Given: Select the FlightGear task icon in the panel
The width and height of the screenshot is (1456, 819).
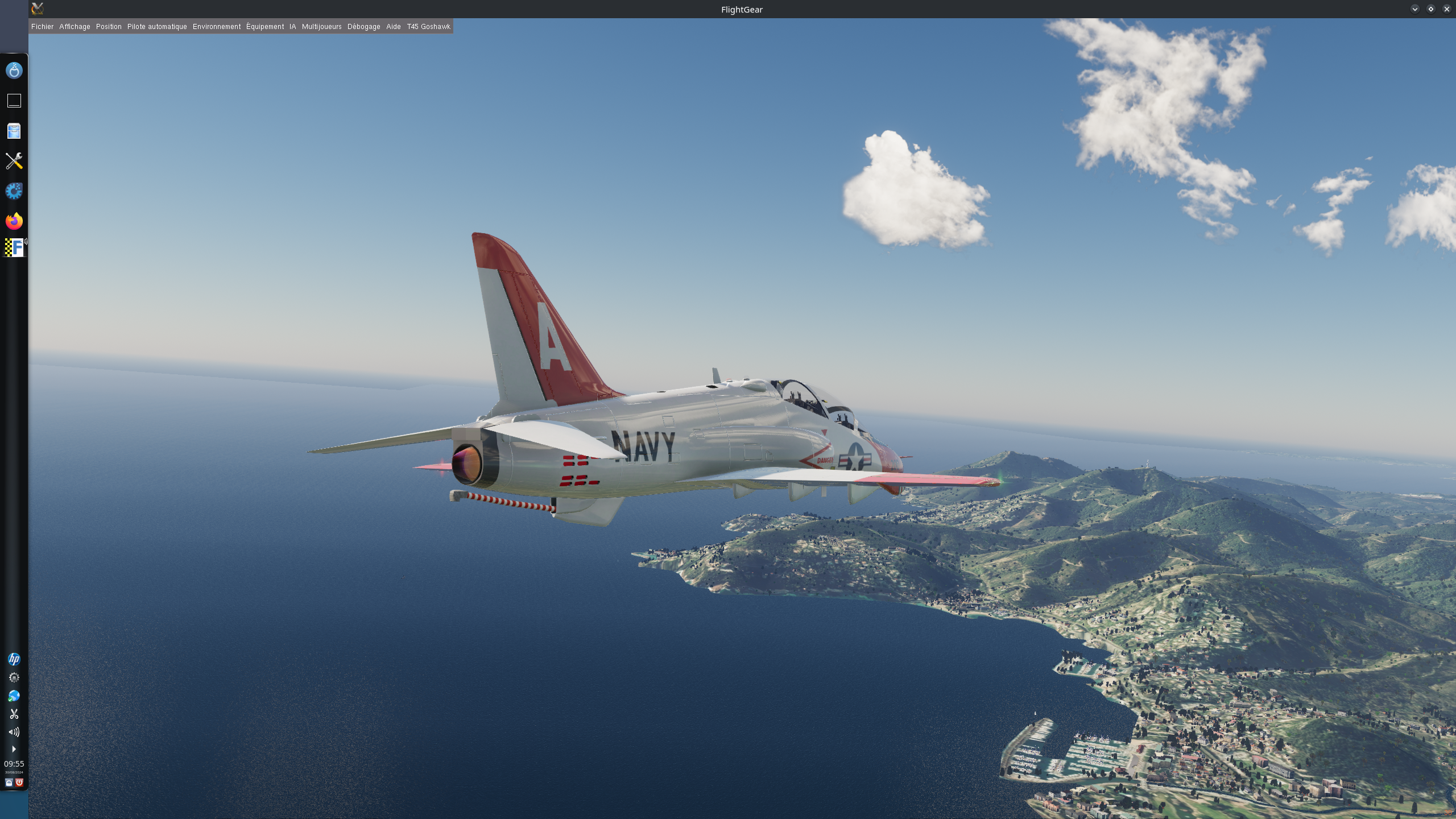Looking at the screenshot, I should [x=14, y=248].
